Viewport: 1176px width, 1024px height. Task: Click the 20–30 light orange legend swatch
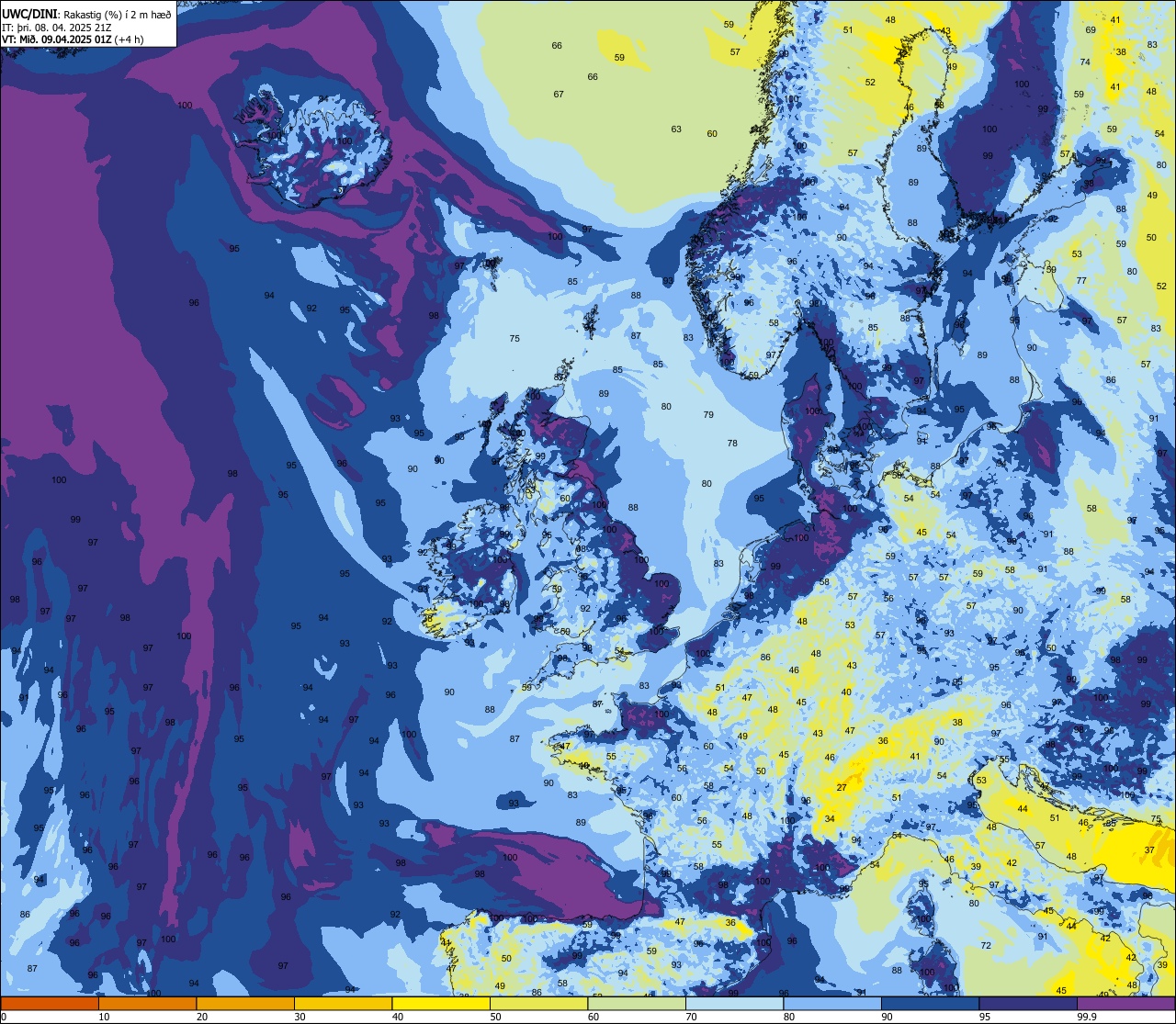tap(245, 1003)
